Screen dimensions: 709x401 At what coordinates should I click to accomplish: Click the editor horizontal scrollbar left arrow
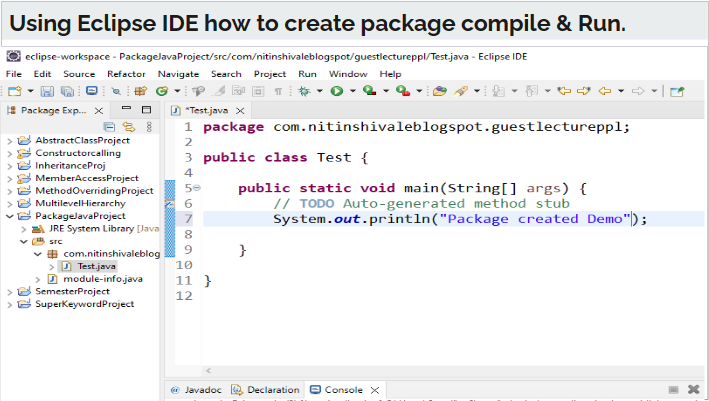pyautogui.click(x=208, y=371)
